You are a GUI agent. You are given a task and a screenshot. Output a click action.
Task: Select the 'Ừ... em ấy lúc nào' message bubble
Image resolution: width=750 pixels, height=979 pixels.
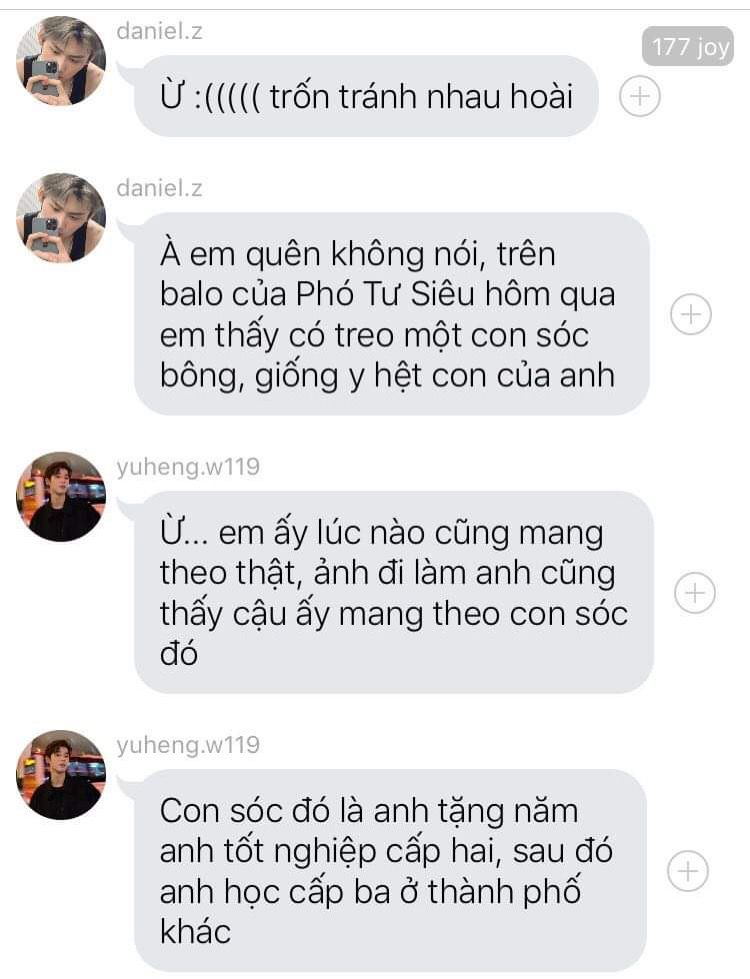pyautogui.click(x=393, y=592)
